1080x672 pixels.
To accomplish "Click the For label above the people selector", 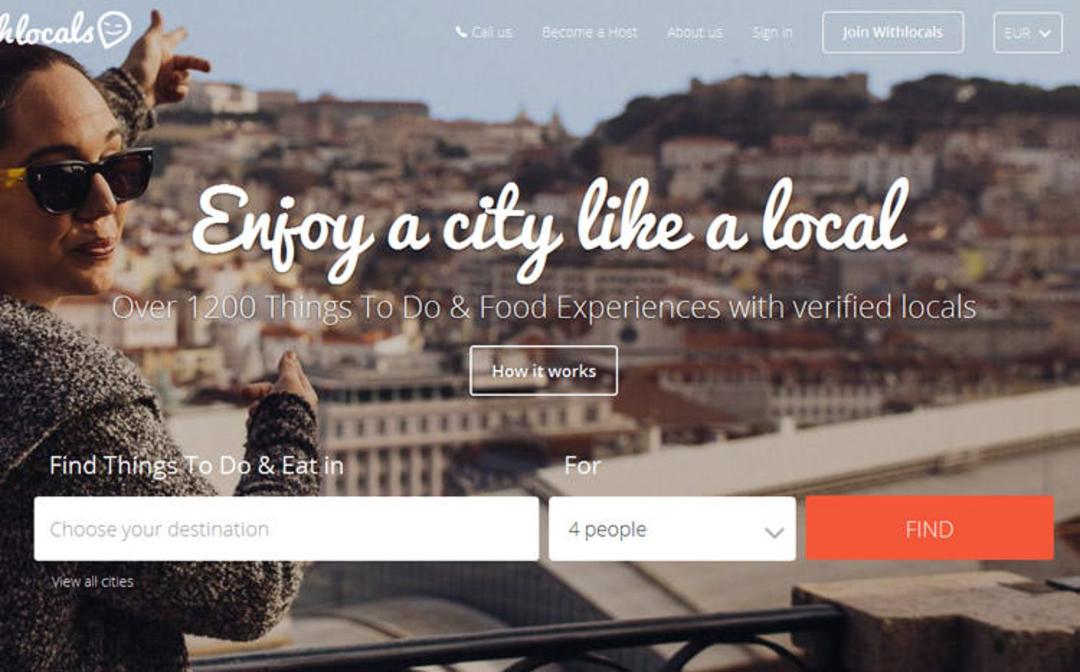I will click(x=582, y=466).
